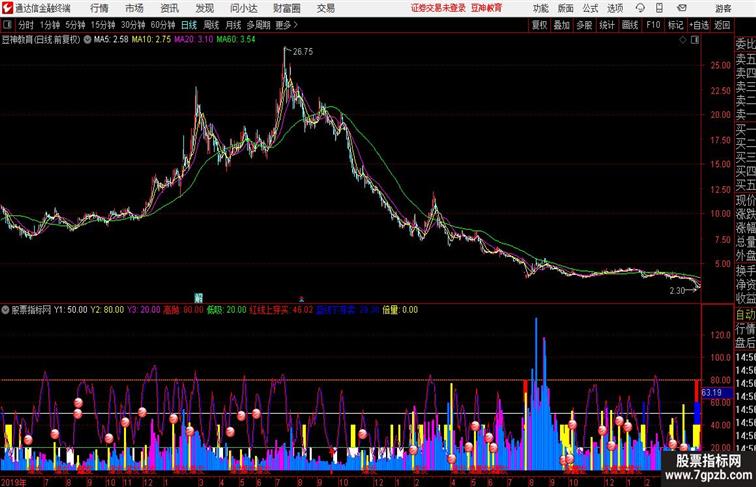Viewport: 756px width, 487px height.
Task: Switch to the 15分钟 period tab
Action: point(103,25)
